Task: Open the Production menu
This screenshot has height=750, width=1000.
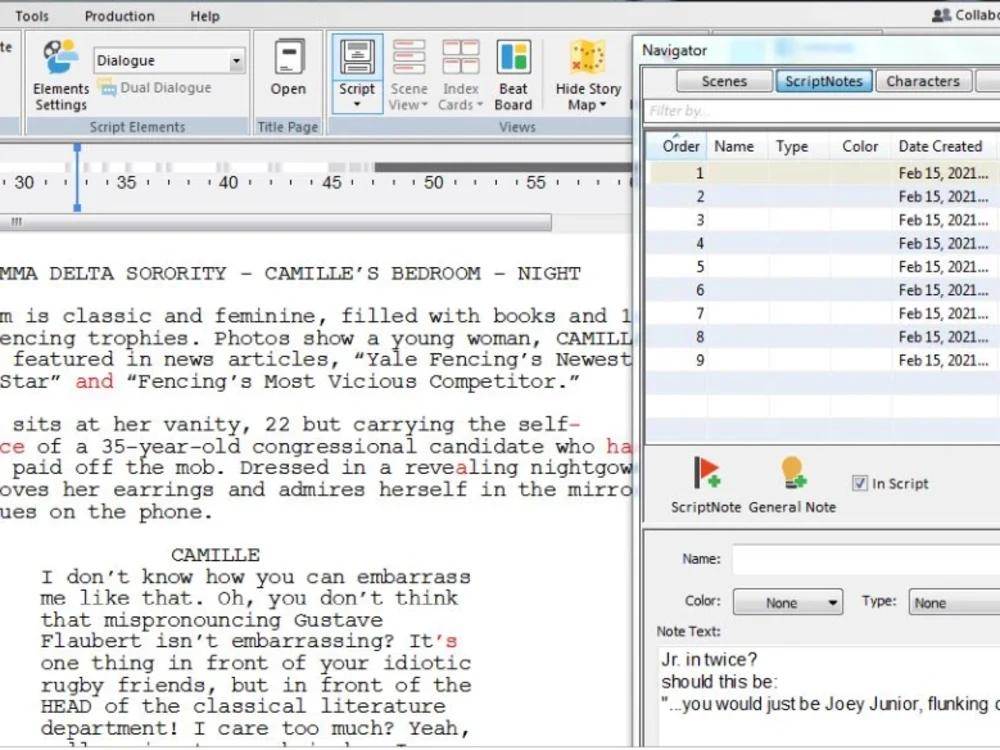Action: point(119,16)
